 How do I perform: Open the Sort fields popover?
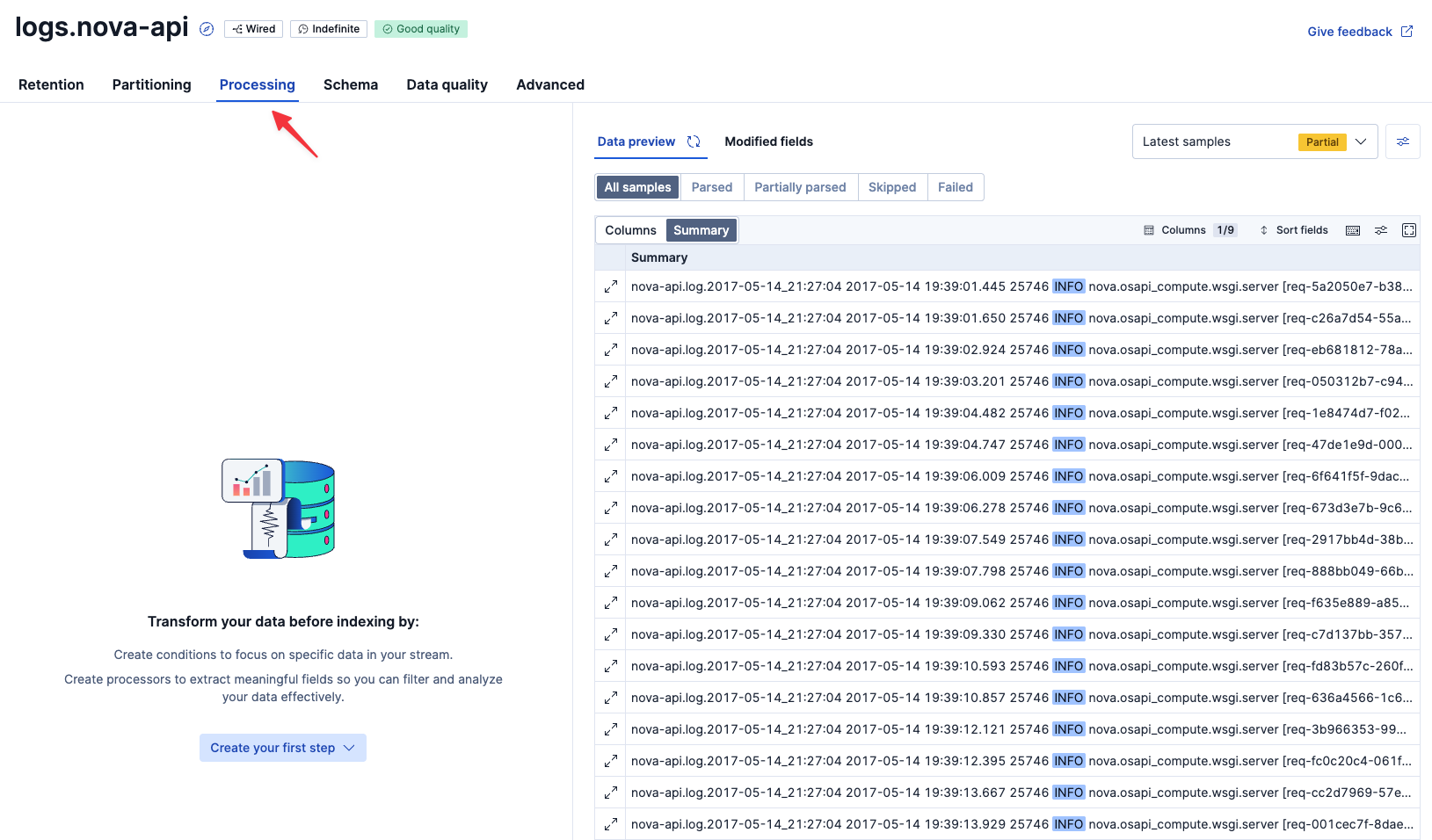1294,230
